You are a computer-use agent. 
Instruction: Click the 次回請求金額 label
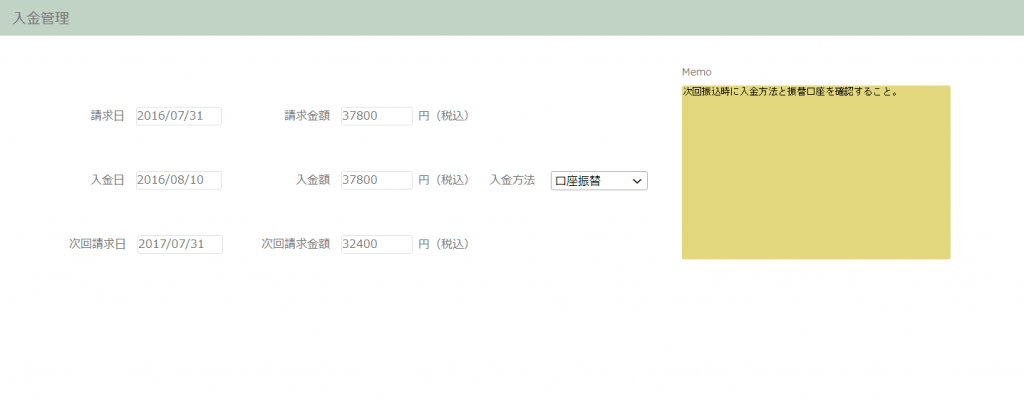pos(296,244)
